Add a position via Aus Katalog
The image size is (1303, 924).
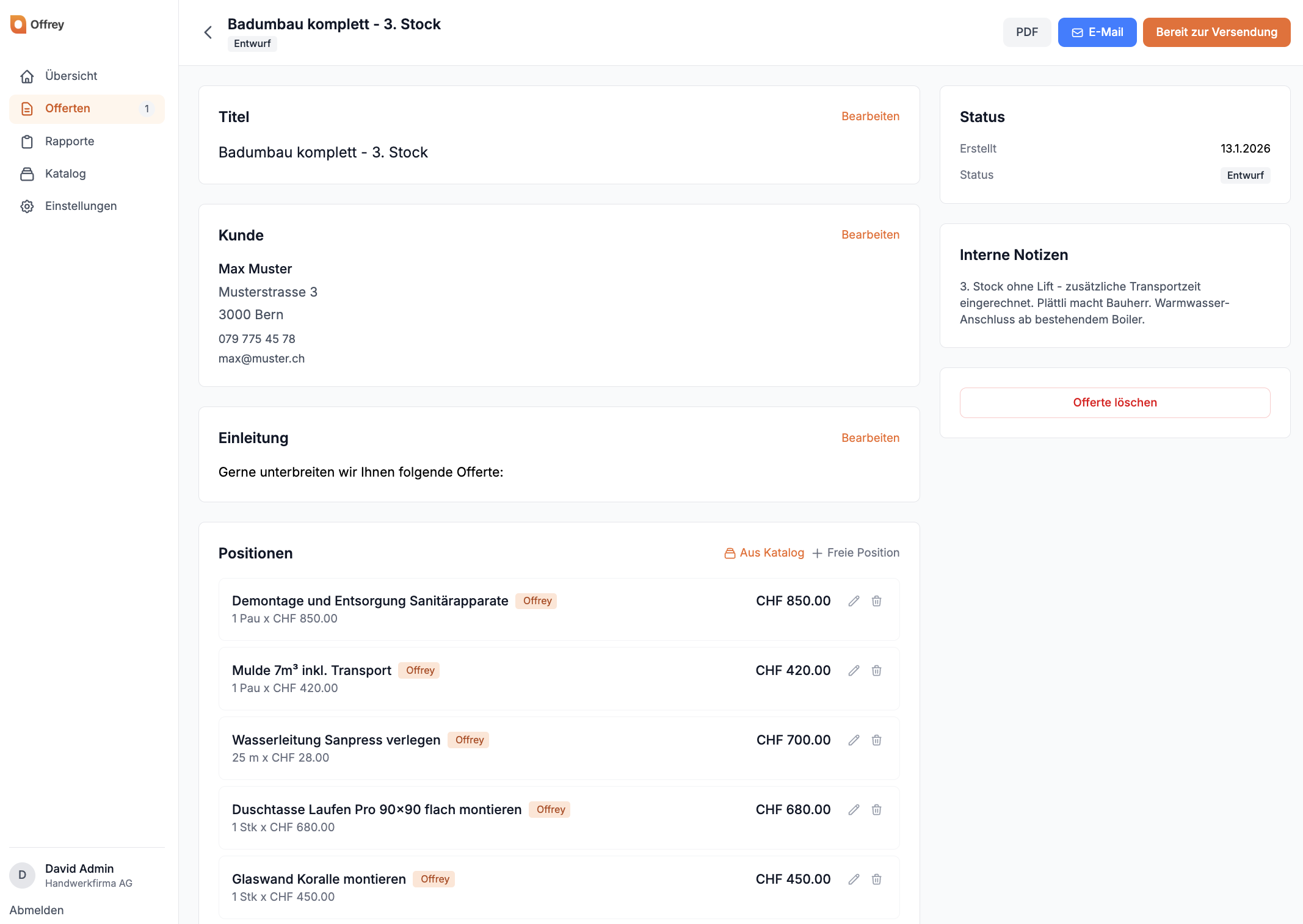[x=764, y=553]
